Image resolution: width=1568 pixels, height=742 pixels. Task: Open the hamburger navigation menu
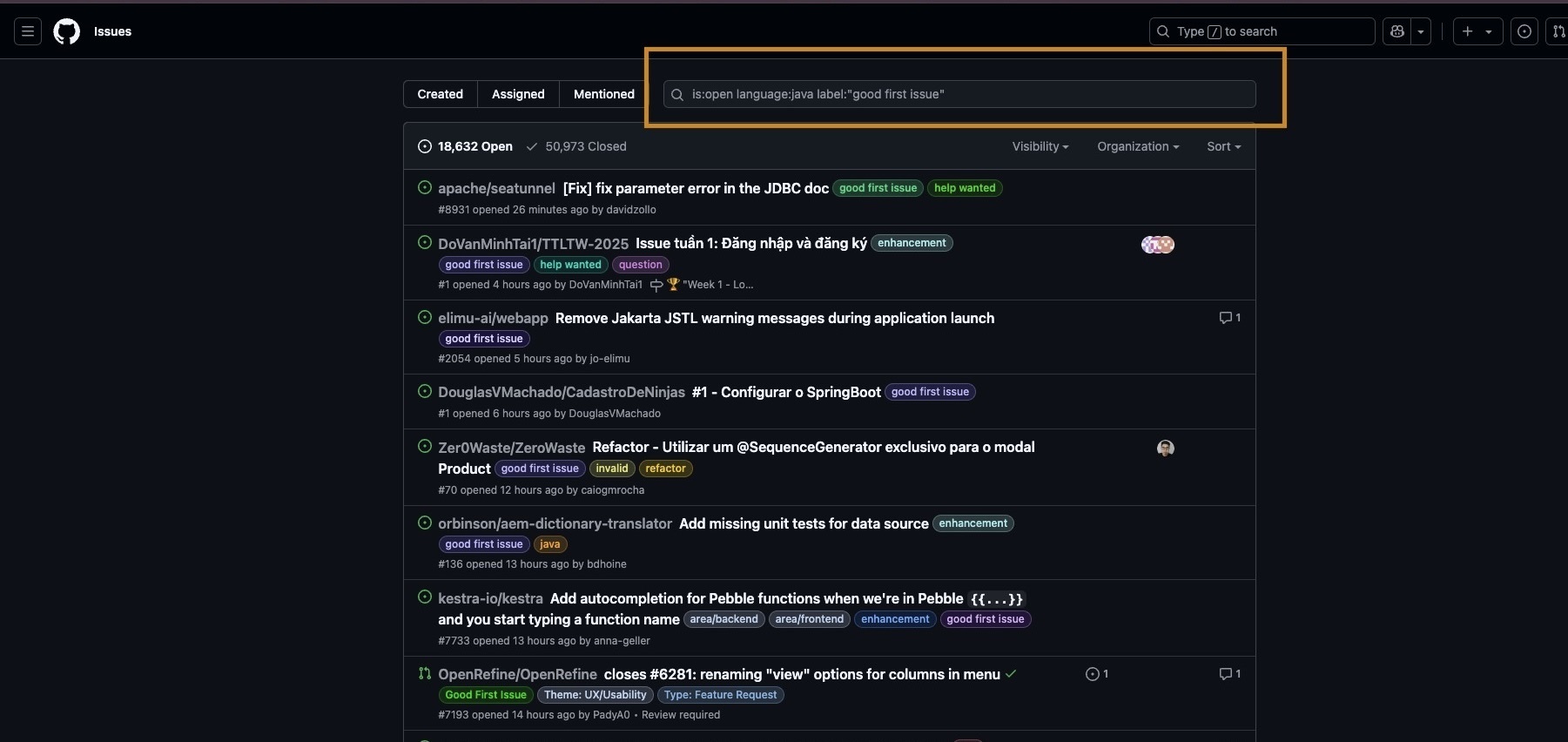(x=28, y=31)
